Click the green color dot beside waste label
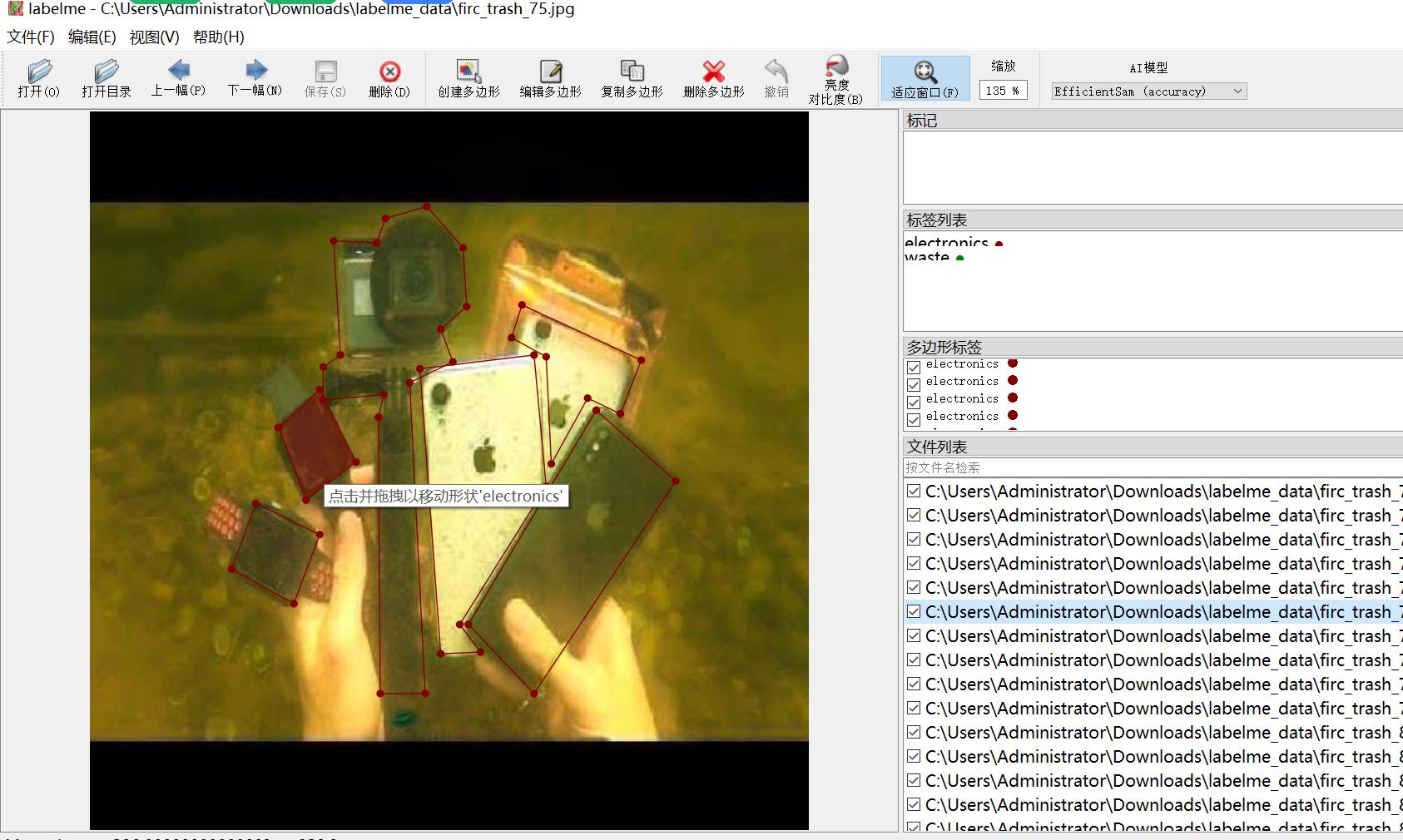 (x=960, y=258)
